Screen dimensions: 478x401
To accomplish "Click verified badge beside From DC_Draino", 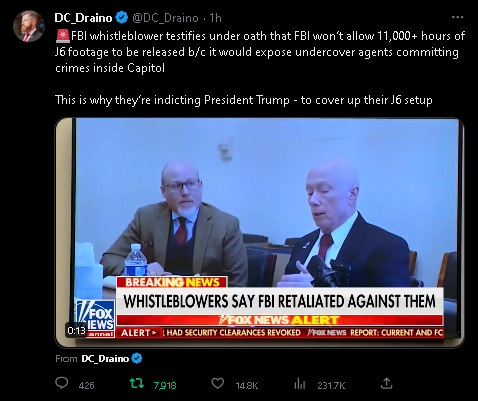I will click(137, 358).
